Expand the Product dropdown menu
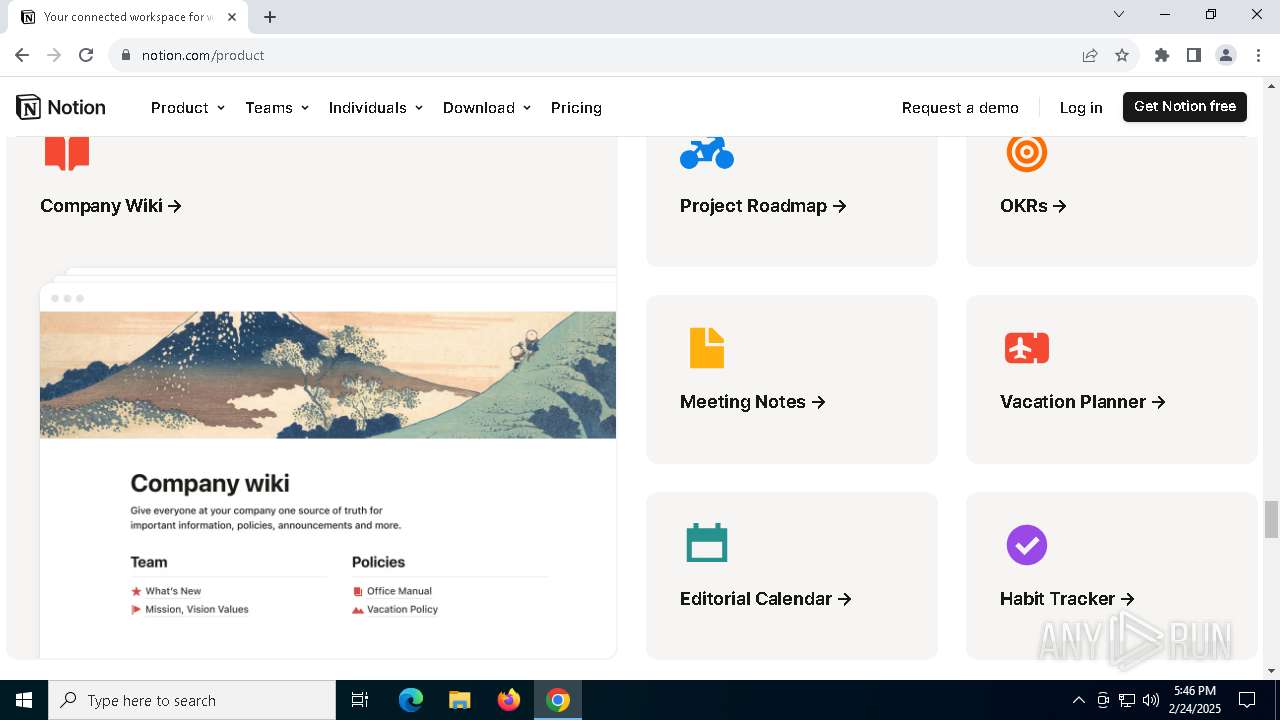This screenshot has width=1280, height=720. [x=188, y=107]
